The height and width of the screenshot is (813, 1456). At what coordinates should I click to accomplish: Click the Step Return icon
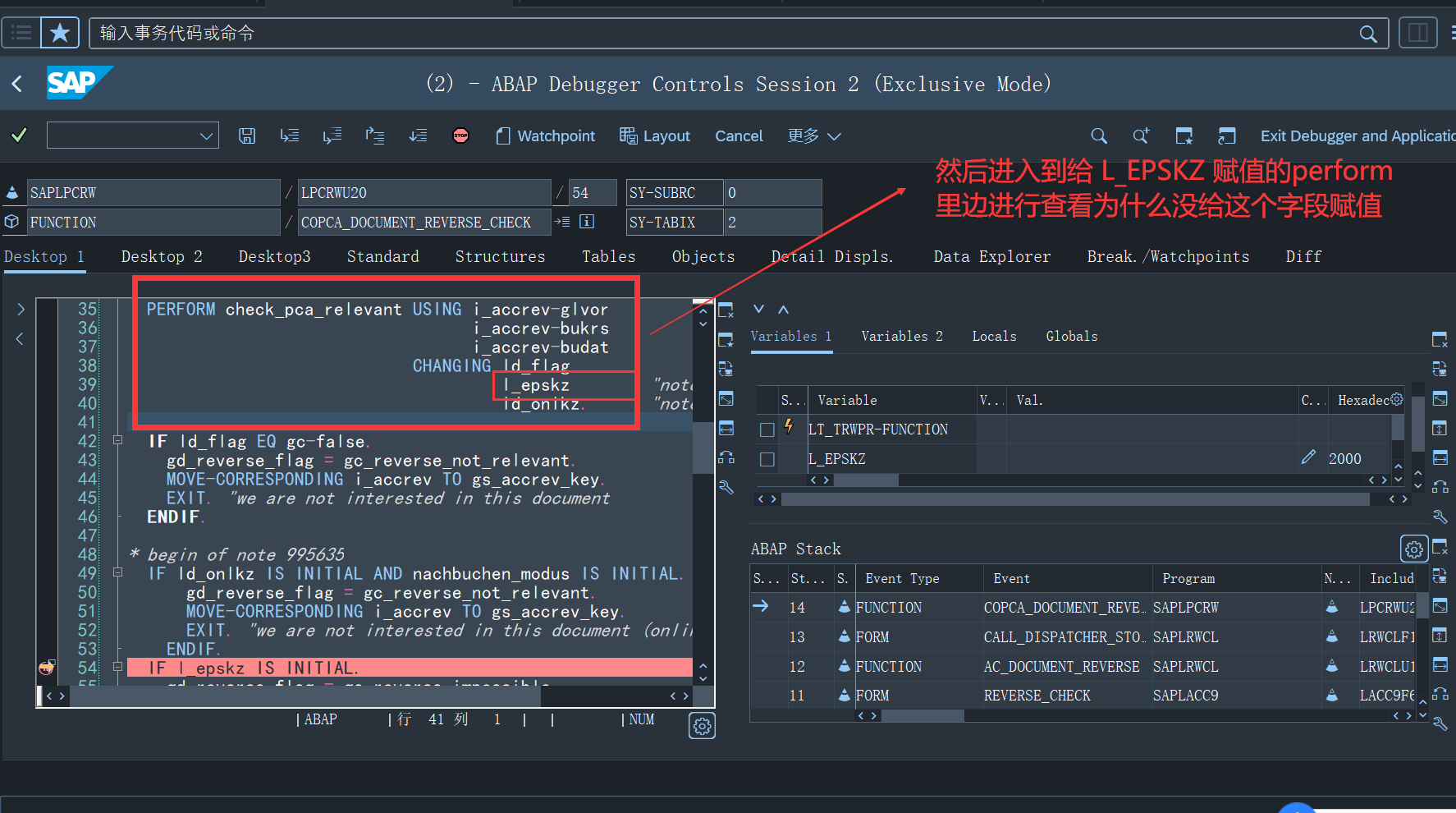375,135
